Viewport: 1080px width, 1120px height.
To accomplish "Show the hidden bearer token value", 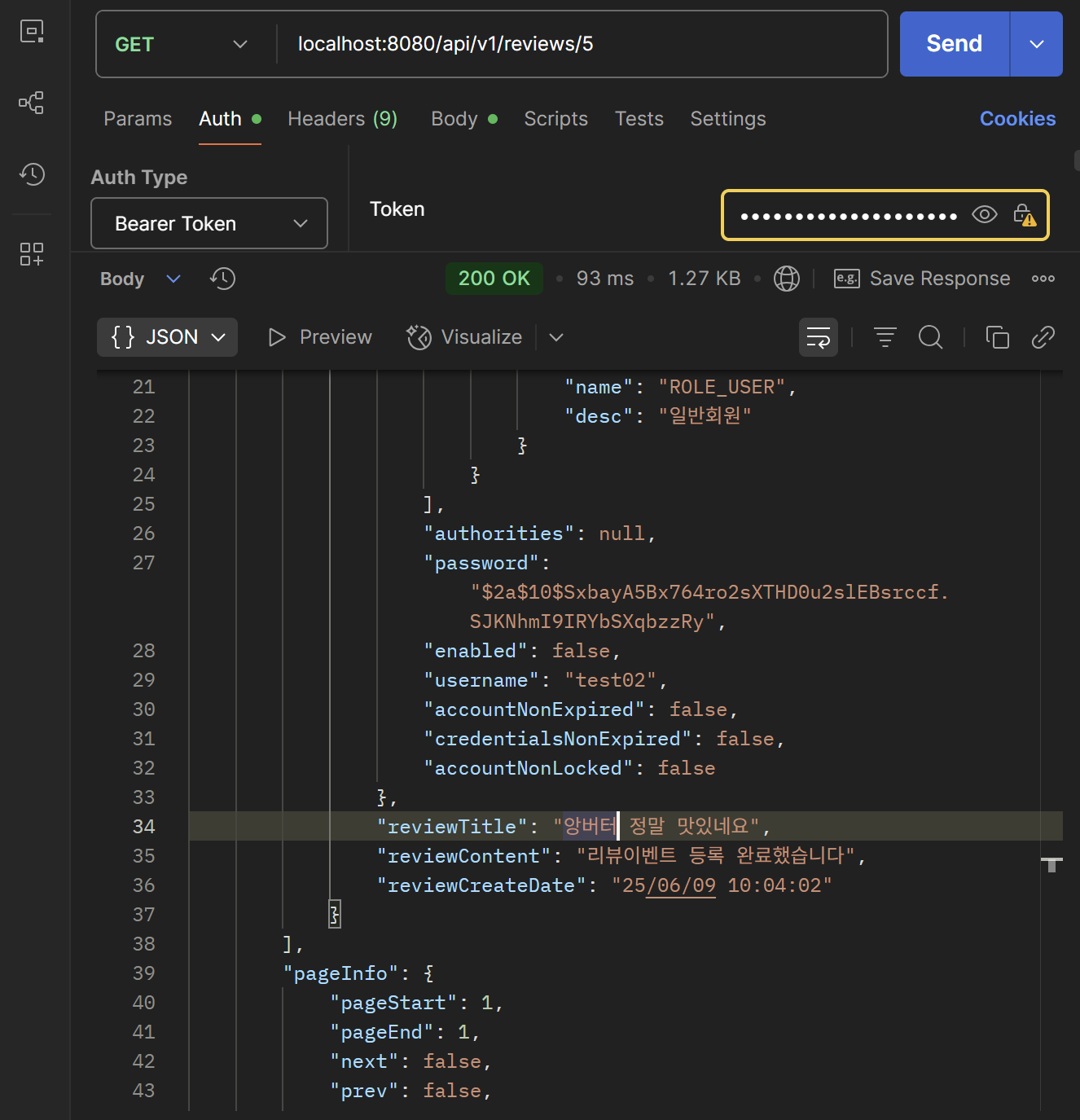I will point(985,215).
